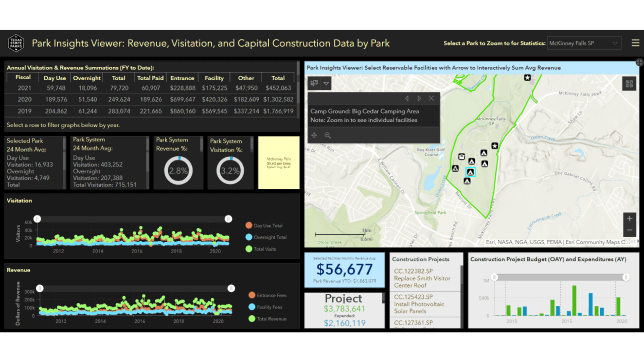
Task: Click the leftmost campground tent marker
Action: (455, 168)
